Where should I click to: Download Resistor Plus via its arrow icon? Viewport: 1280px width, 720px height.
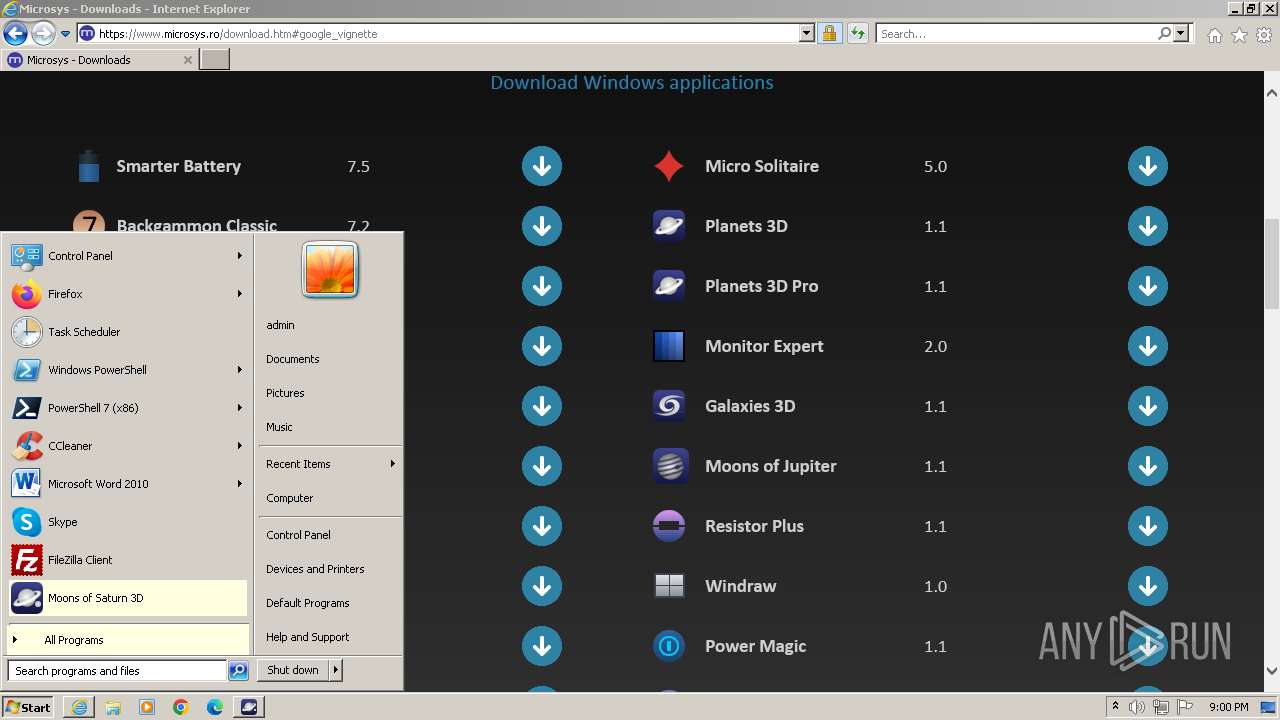(x=1148, y=526)
